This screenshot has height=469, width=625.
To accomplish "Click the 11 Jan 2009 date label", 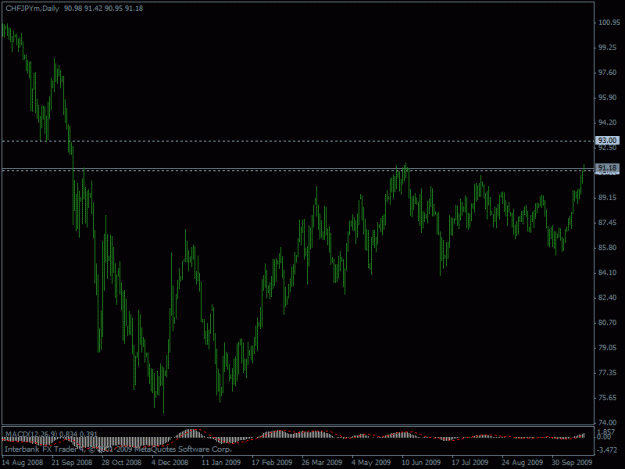I will [x=221, y=462].
